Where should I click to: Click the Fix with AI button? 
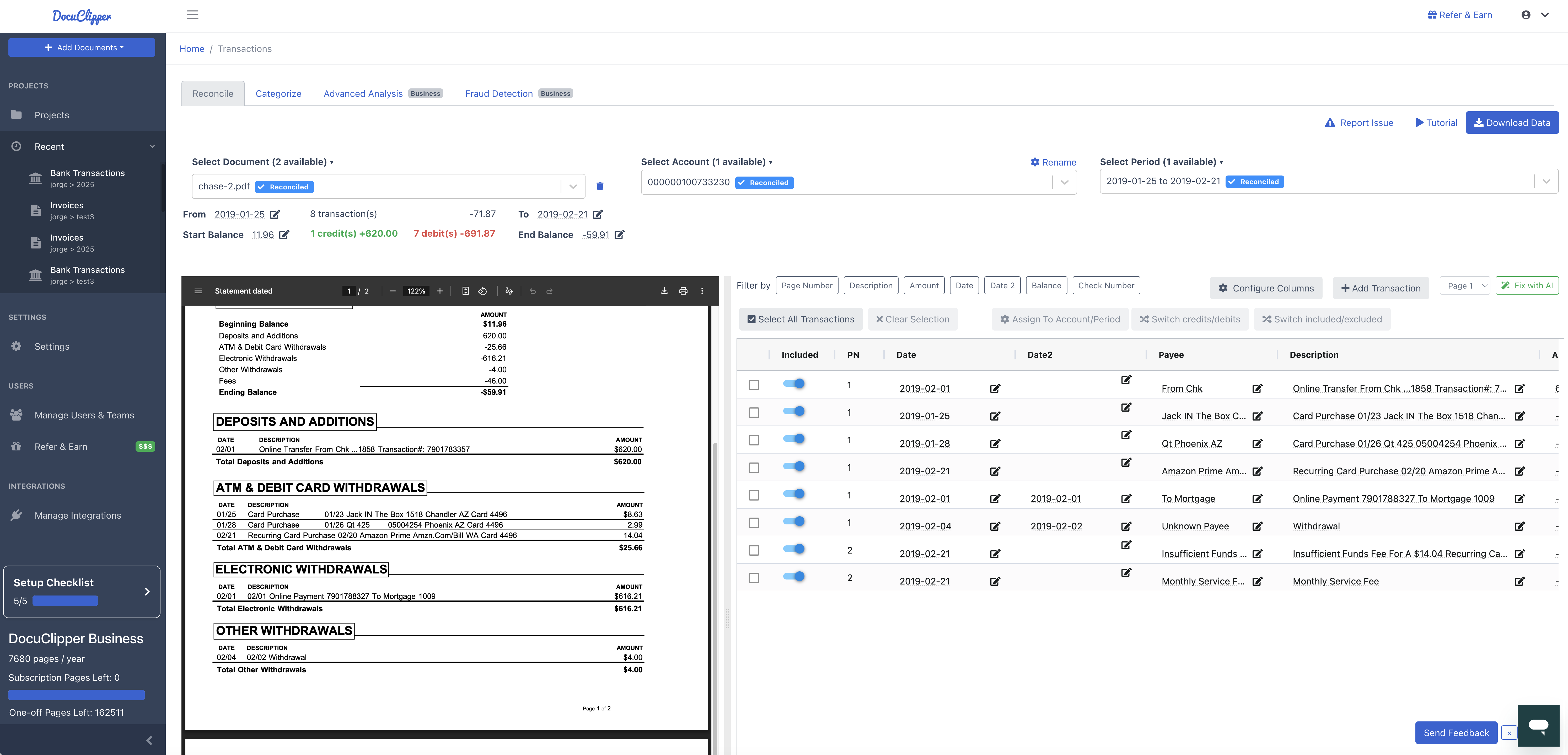click(x=1527, y=286)
